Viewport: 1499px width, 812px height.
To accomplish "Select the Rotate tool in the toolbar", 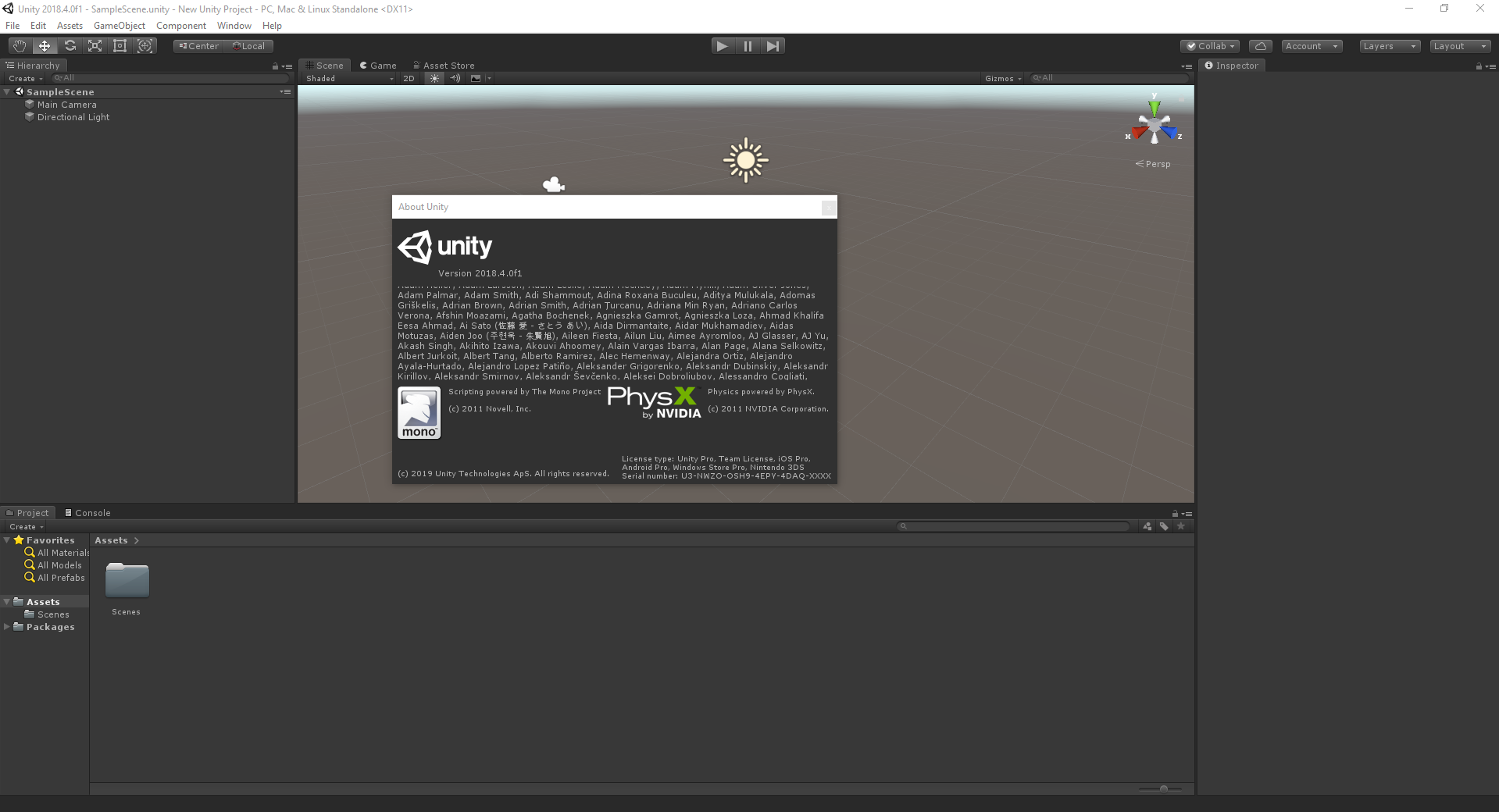I will coord(70,46).
